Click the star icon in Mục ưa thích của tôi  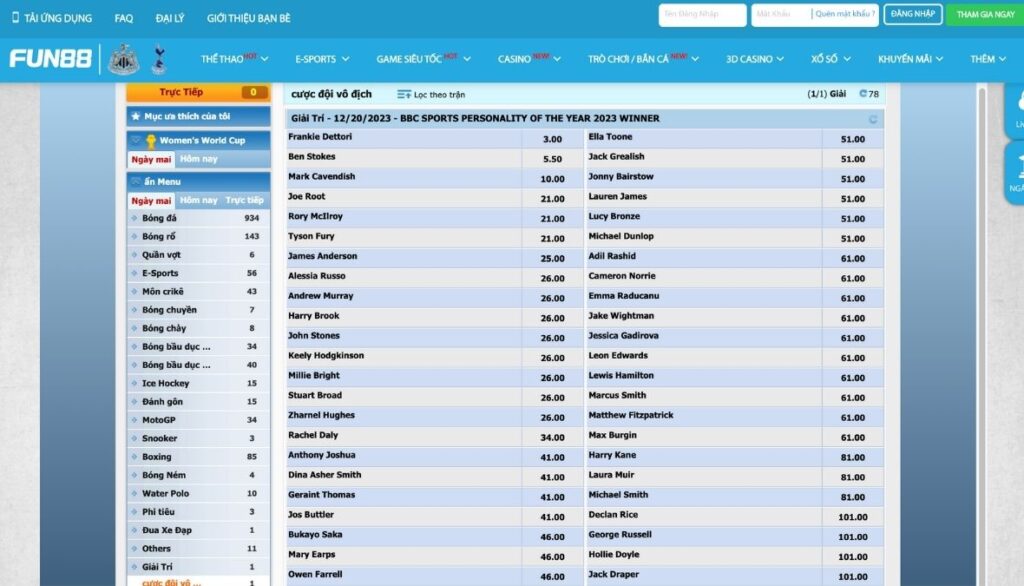(x=136, y=116)
